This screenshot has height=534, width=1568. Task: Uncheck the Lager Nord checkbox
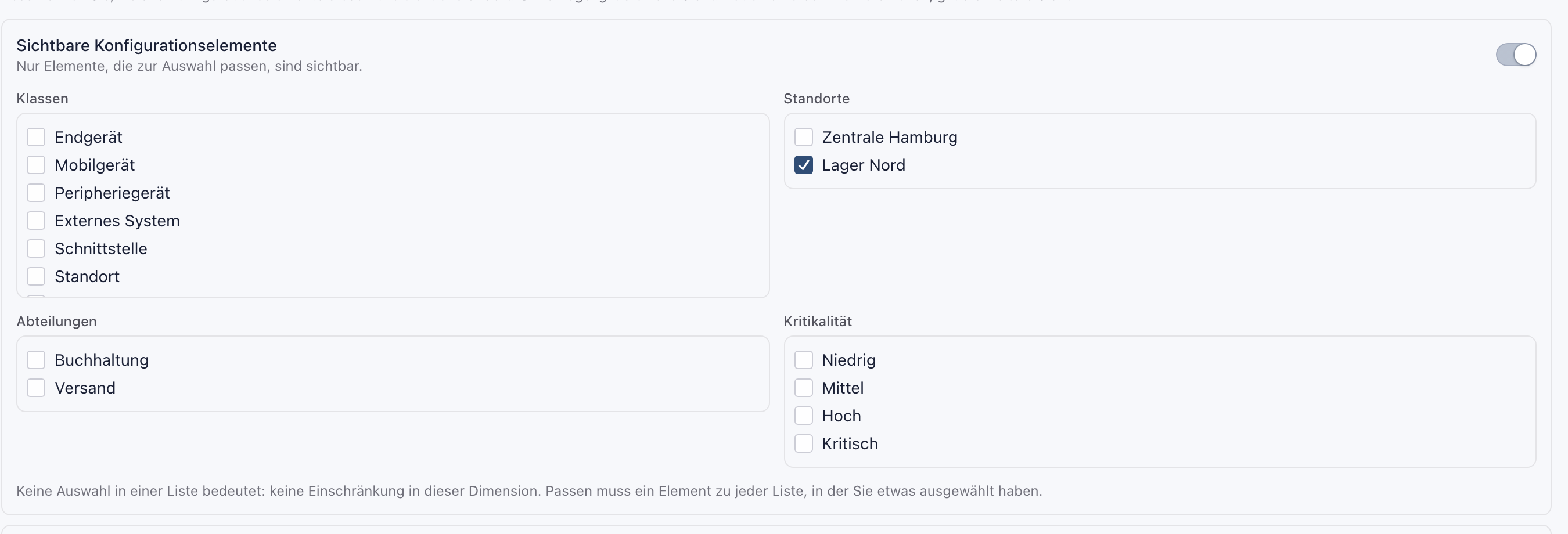point(804,165)
